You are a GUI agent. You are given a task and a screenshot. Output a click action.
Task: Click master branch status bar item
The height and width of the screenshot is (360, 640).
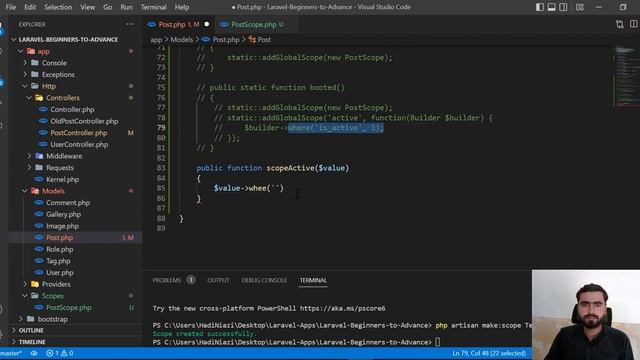tap(11, 353)
